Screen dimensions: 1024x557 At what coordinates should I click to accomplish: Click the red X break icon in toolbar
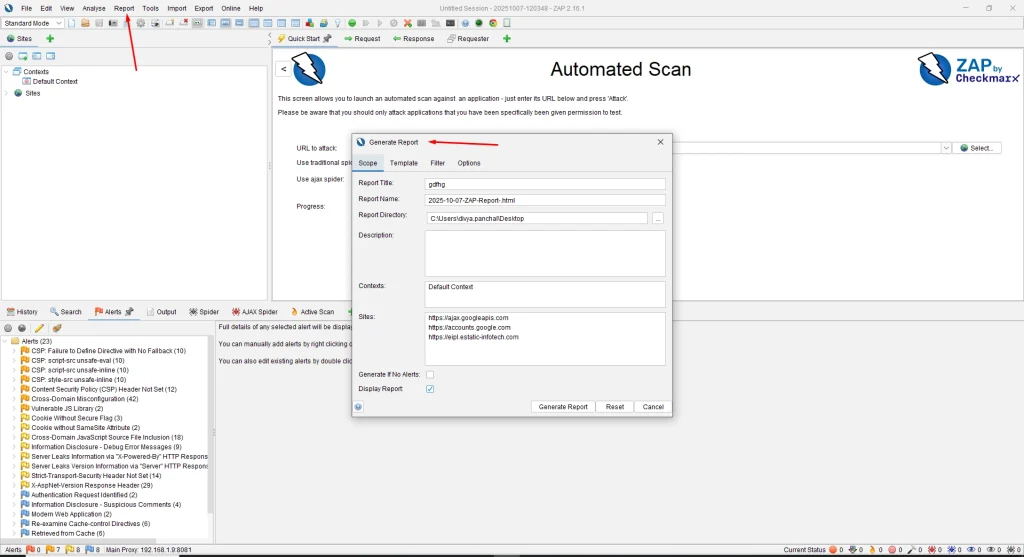click(x=407, y=22)
